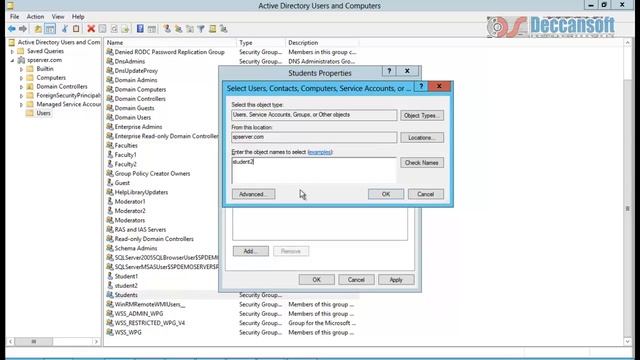Screen dimensions: 640x360
Task: Click the Cut scissors icon
Action: tap(64, 29)
